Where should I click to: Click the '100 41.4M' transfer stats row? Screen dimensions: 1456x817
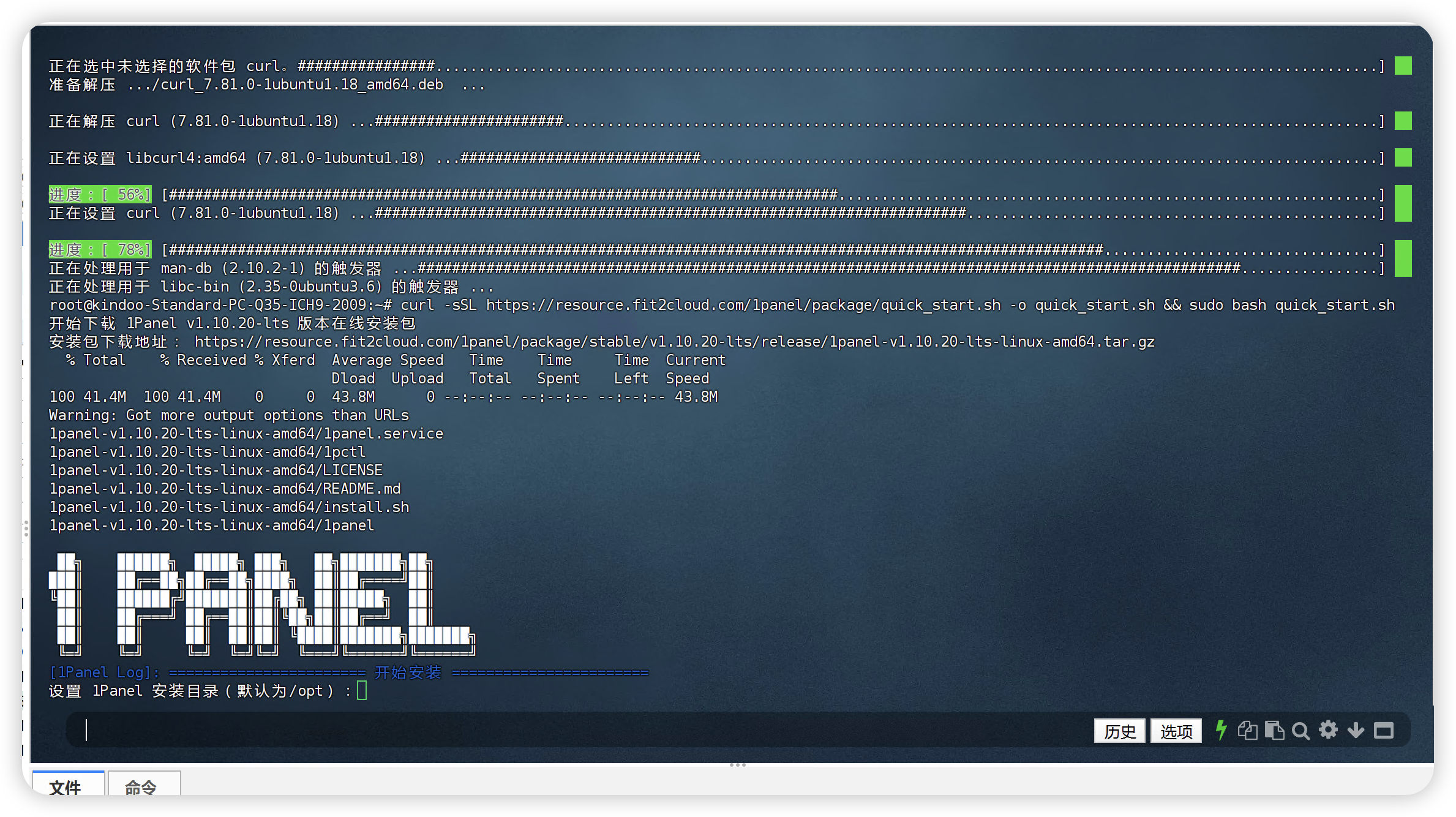[x=383, y=397]
